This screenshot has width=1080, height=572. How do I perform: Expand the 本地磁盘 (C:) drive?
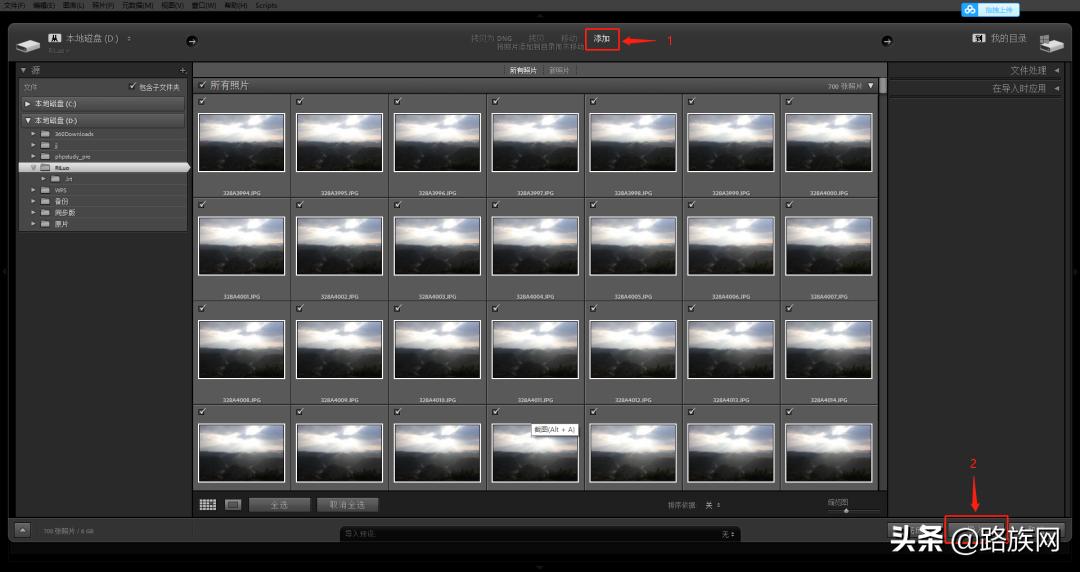coord(28,104)
